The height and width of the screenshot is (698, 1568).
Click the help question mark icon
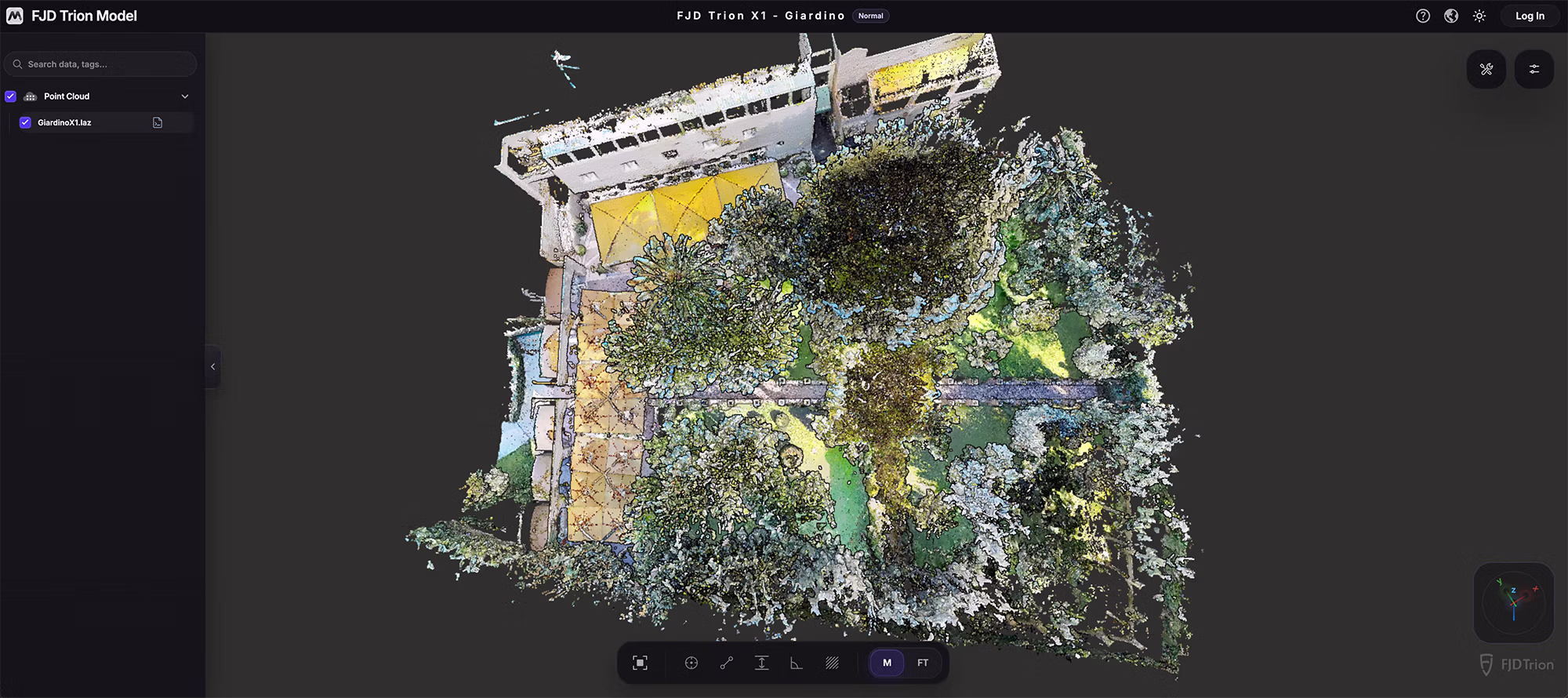[x=1423, y=16]
